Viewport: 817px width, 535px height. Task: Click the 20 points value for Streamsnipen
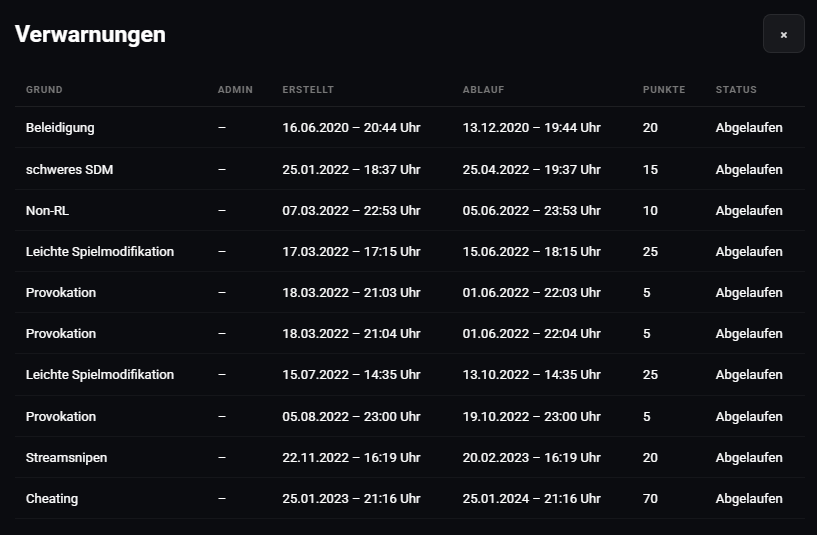click(650, 457)
